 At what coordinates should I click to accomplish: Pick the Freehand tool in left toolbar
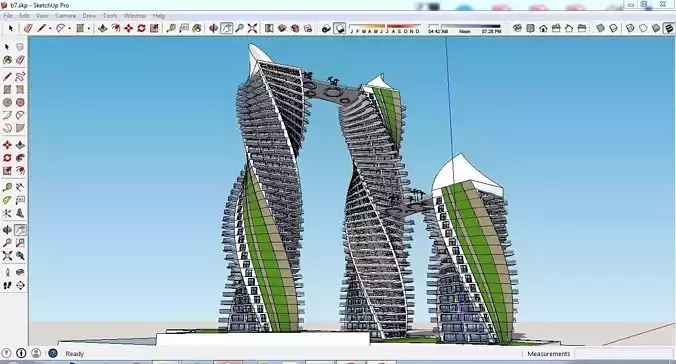click(x=20, y=77)
